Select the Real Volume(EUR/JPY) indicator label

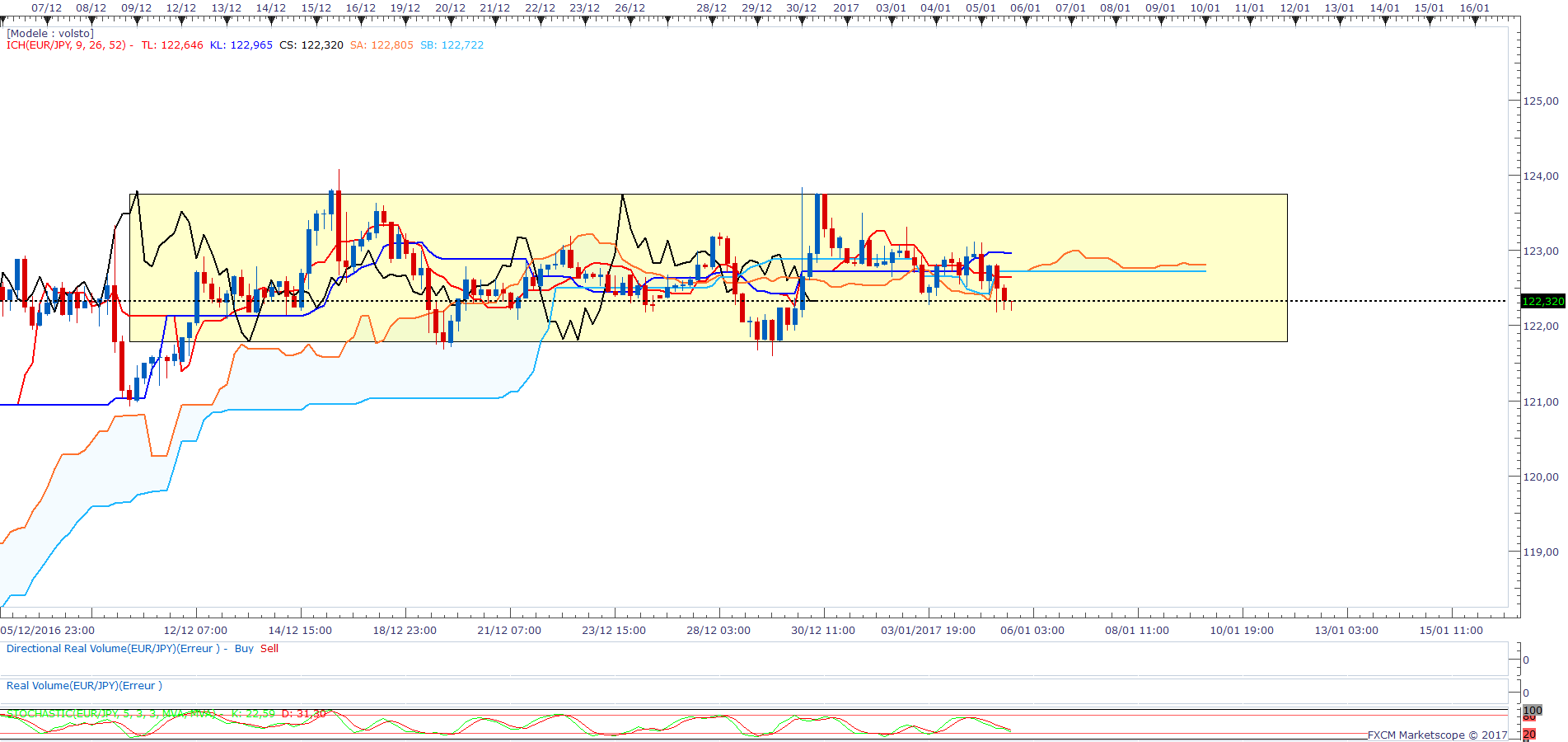[84, 686]
